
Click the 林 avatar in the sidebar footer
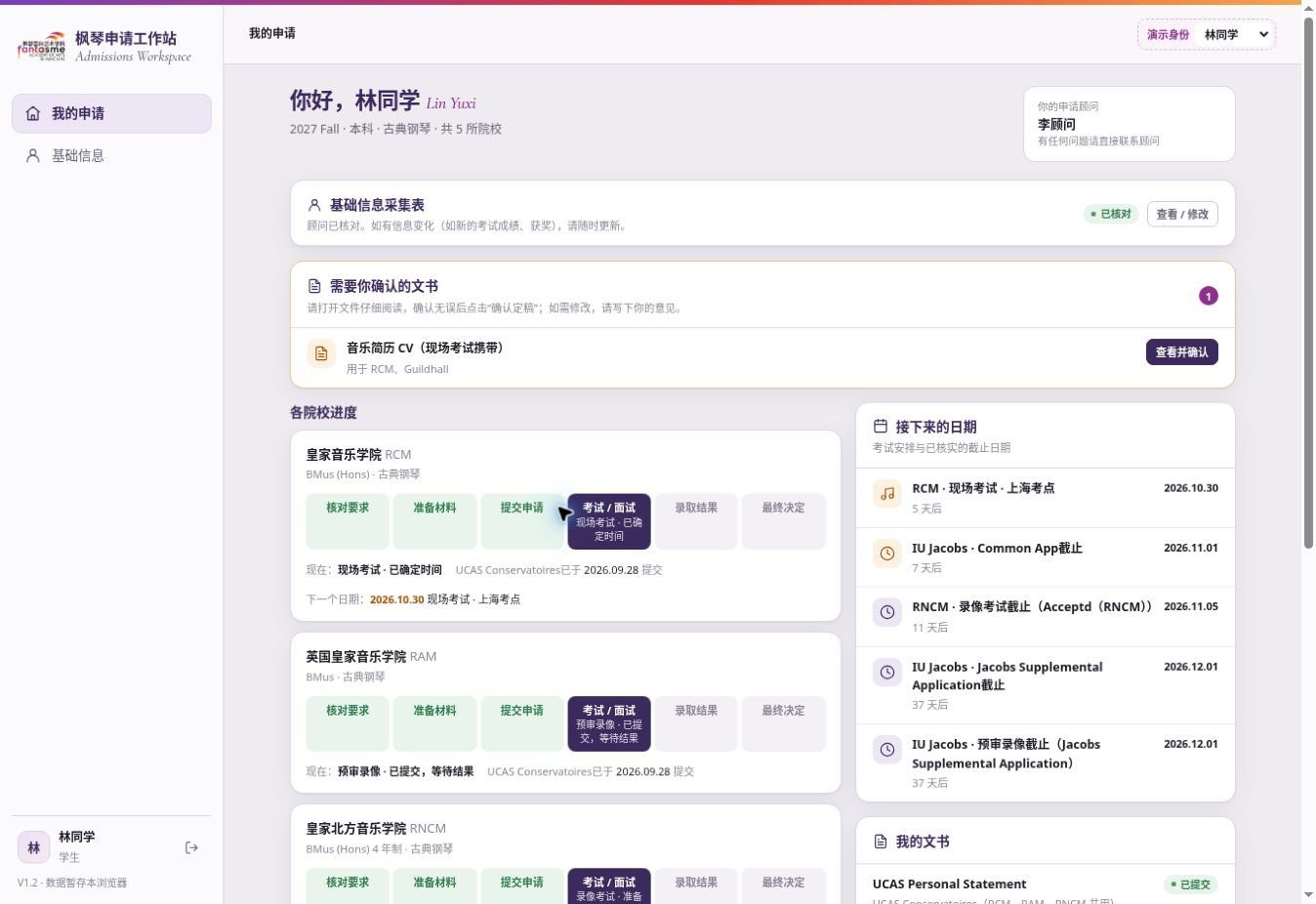click(x=34, y=847)
